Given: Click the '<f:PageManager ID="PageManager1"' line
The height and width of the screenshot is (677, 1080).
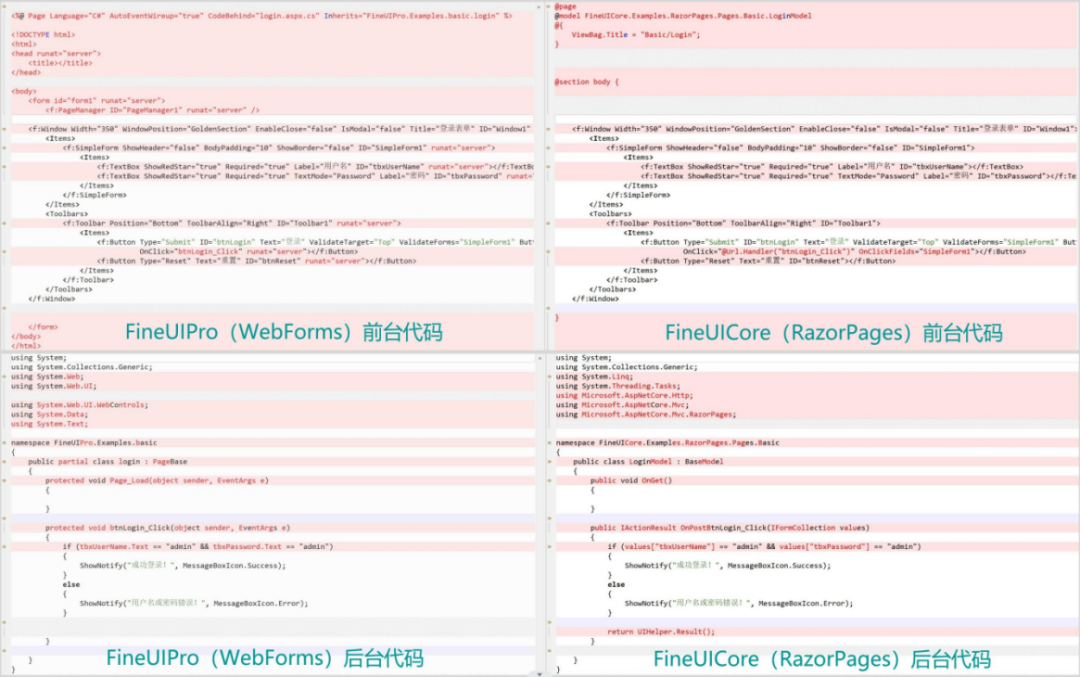Looking at the screenshot, I should (x=152, y=110).
